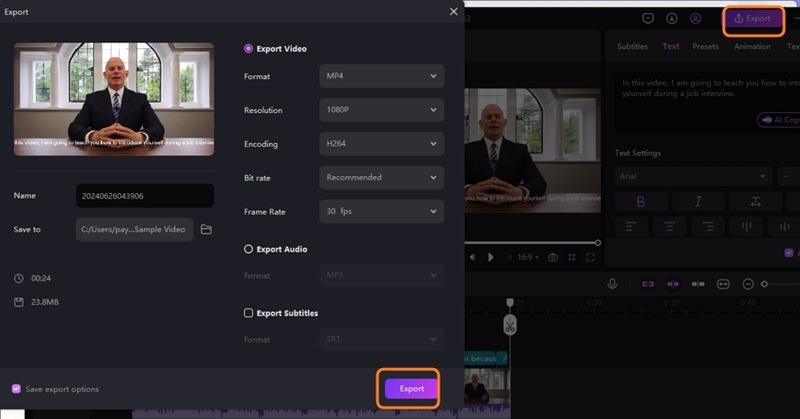Click the preview progress bar end handle
This screenshot has width=800, height=419.
pyautogui.click(x=597, y=242)
